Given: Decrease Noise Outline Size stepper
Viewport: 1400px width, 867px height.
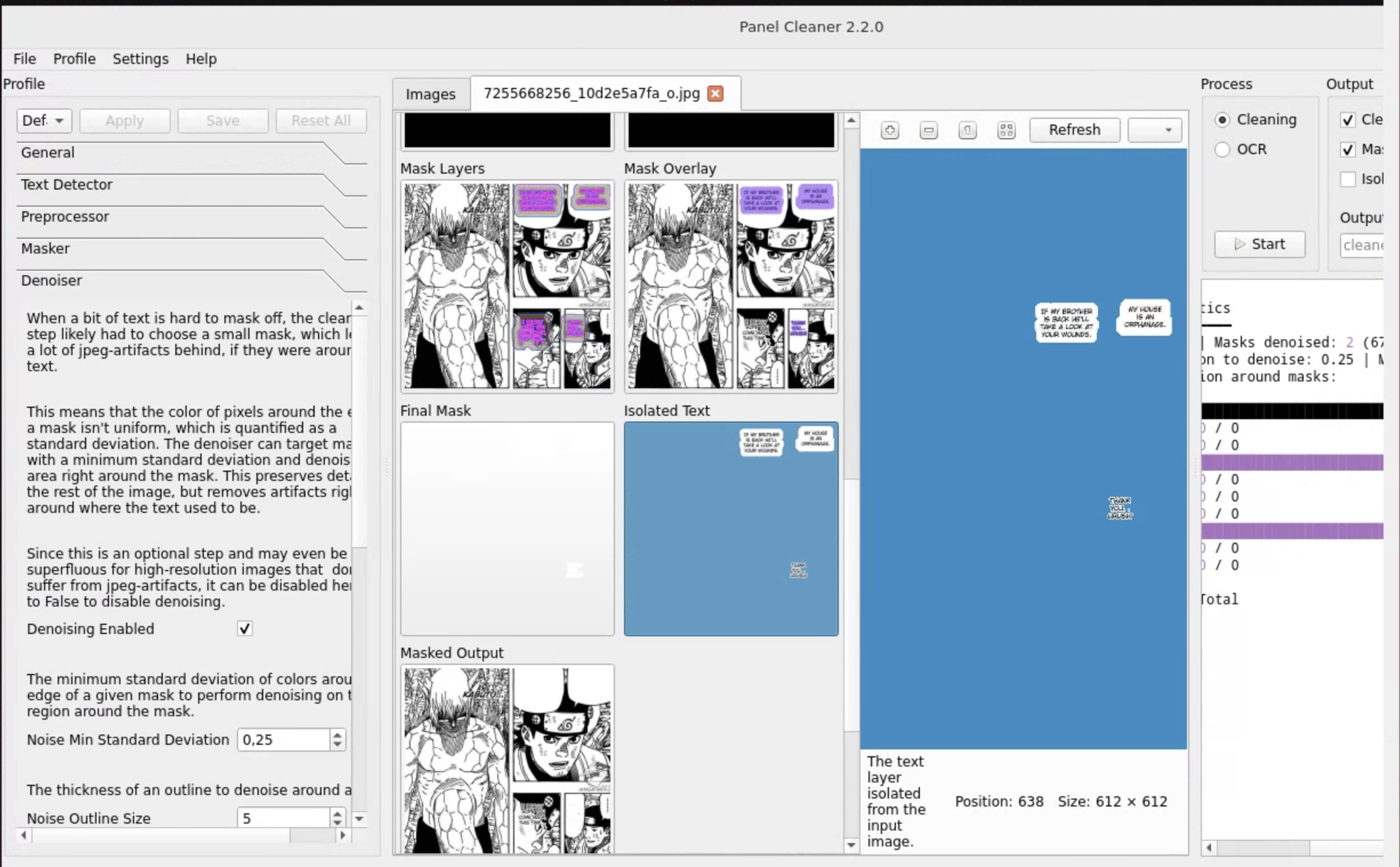Looking at the screenshot, I should pos(337,822).
